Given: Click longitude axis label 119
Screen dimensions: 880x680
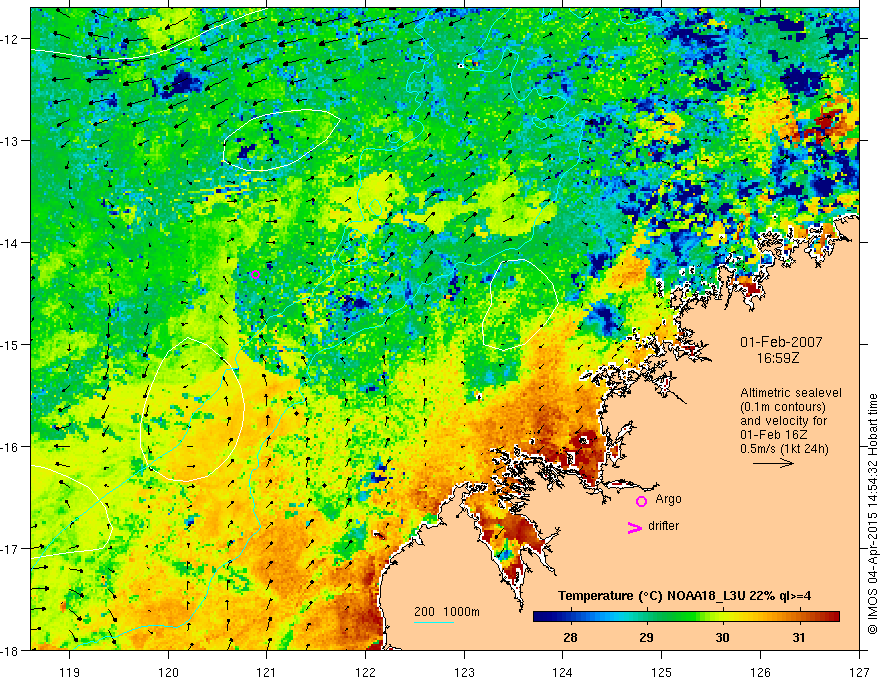Looking at the screenshot, I should 70,672.
